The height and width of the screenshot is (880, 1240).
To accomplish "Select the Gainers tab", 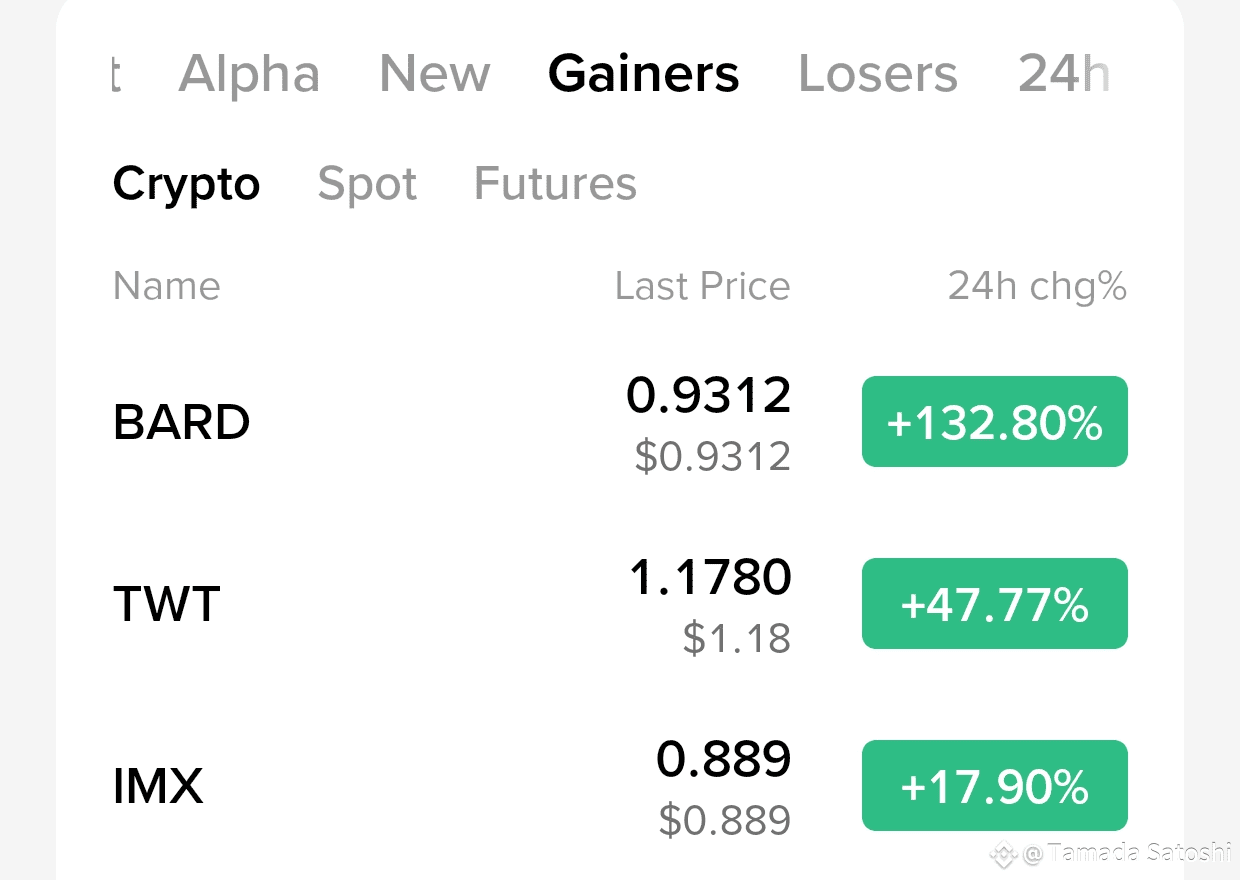I will point(644,74).
